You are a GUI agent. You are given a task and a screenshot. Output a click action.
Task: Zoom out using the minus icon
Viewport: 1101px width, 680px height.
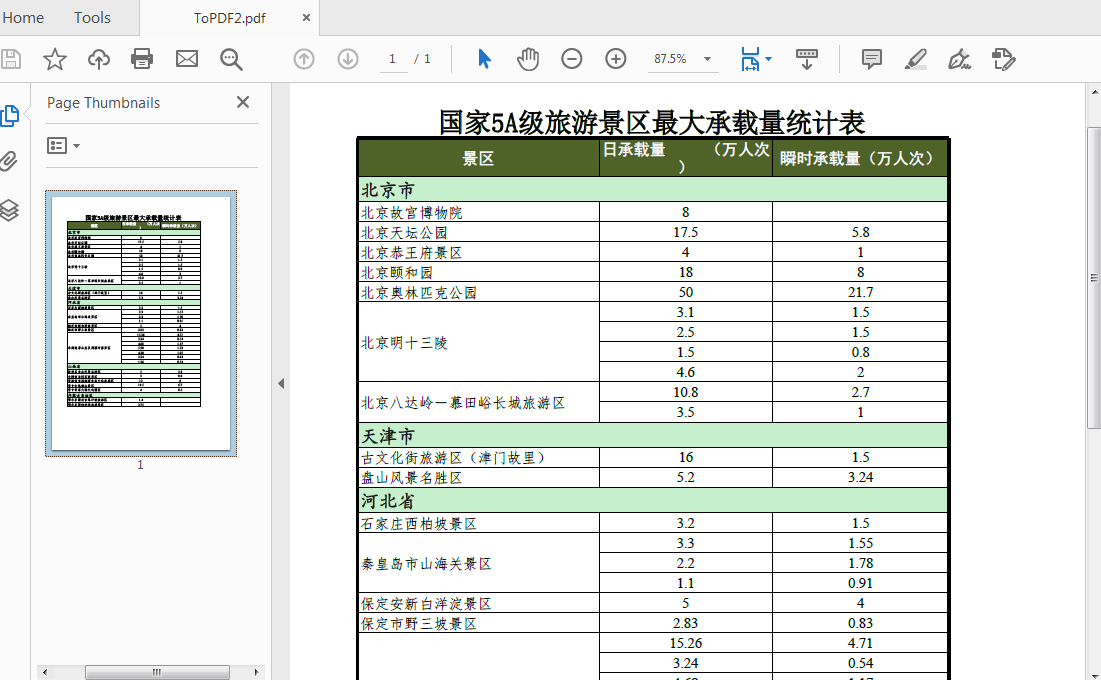[571, 59]
